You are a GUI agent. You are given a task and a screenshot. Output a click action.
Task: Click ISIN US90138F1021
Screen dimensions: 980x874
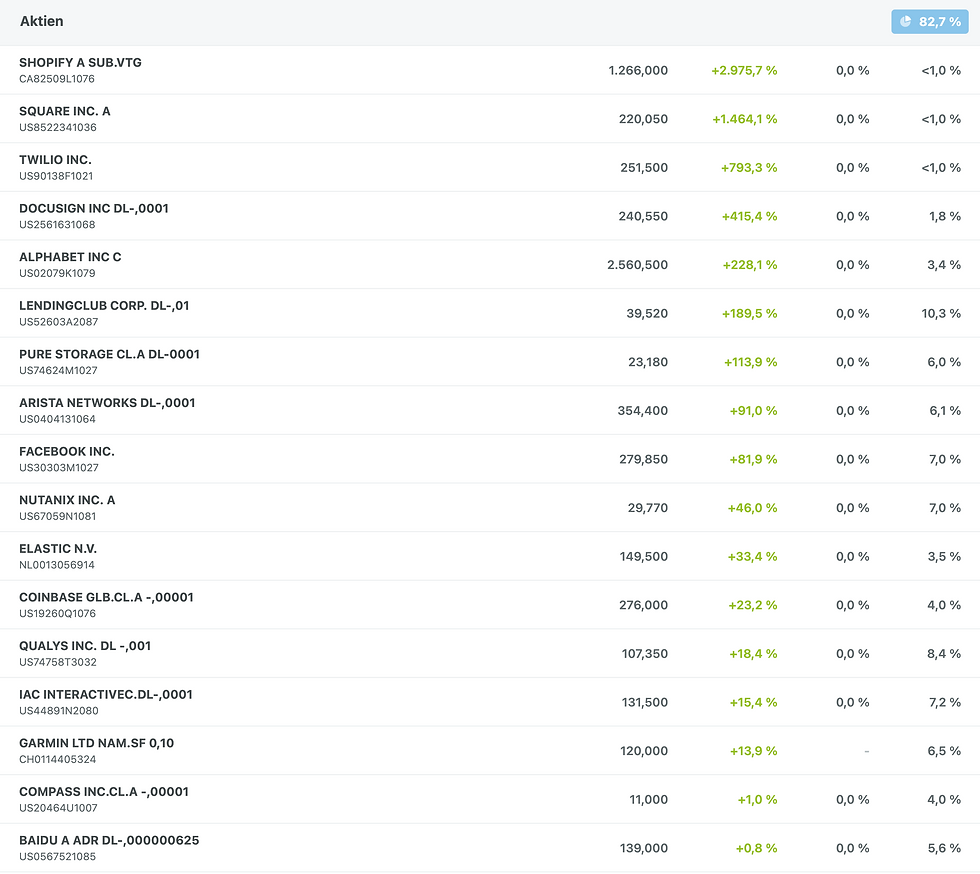(56, 176)
